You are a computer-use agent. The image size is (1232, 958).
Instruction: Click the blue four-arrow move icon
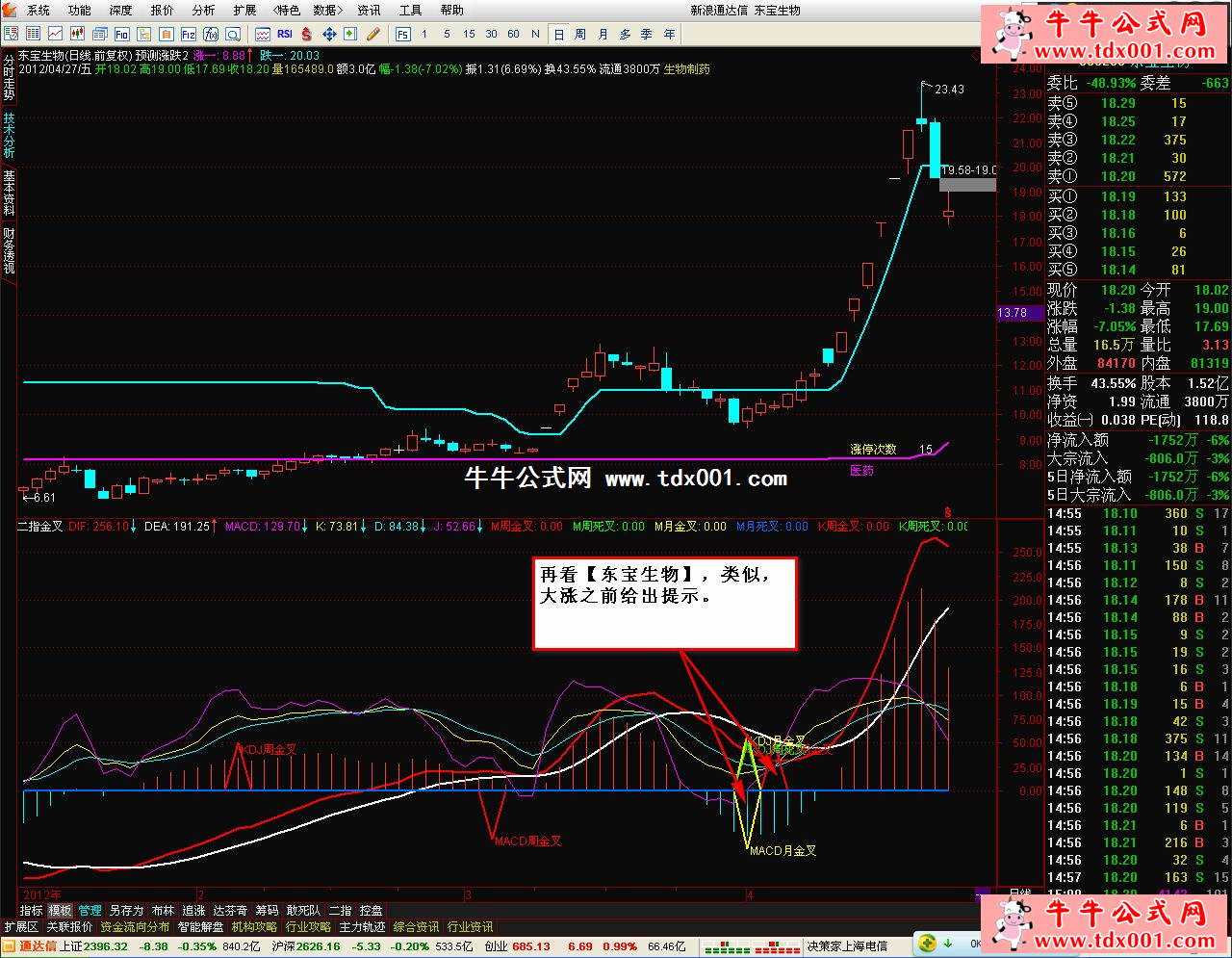point(329,35)
